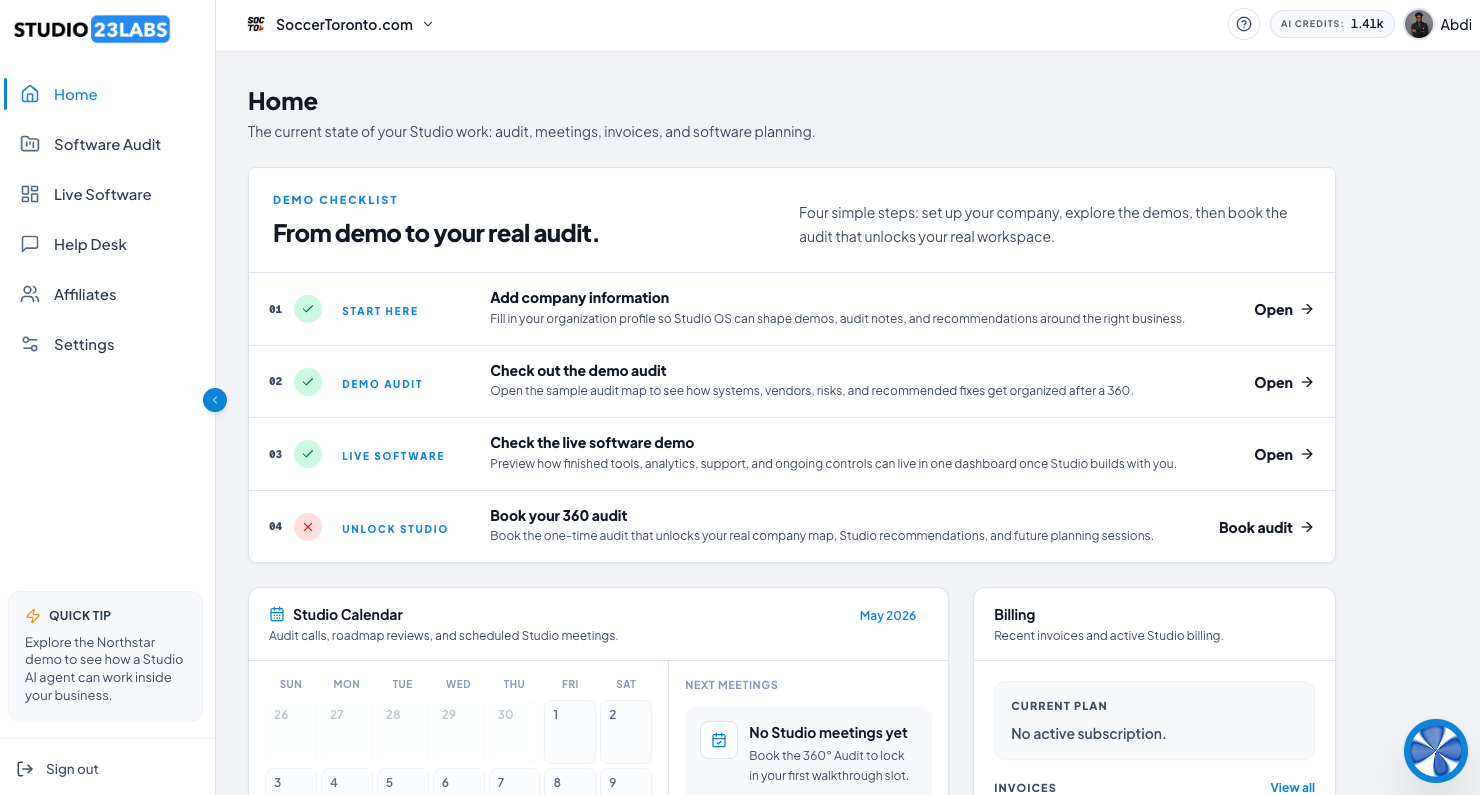Click the lightning Quick Tip icon
Viewport: 1480px width, 795px height.
click(x=33, y=616)
